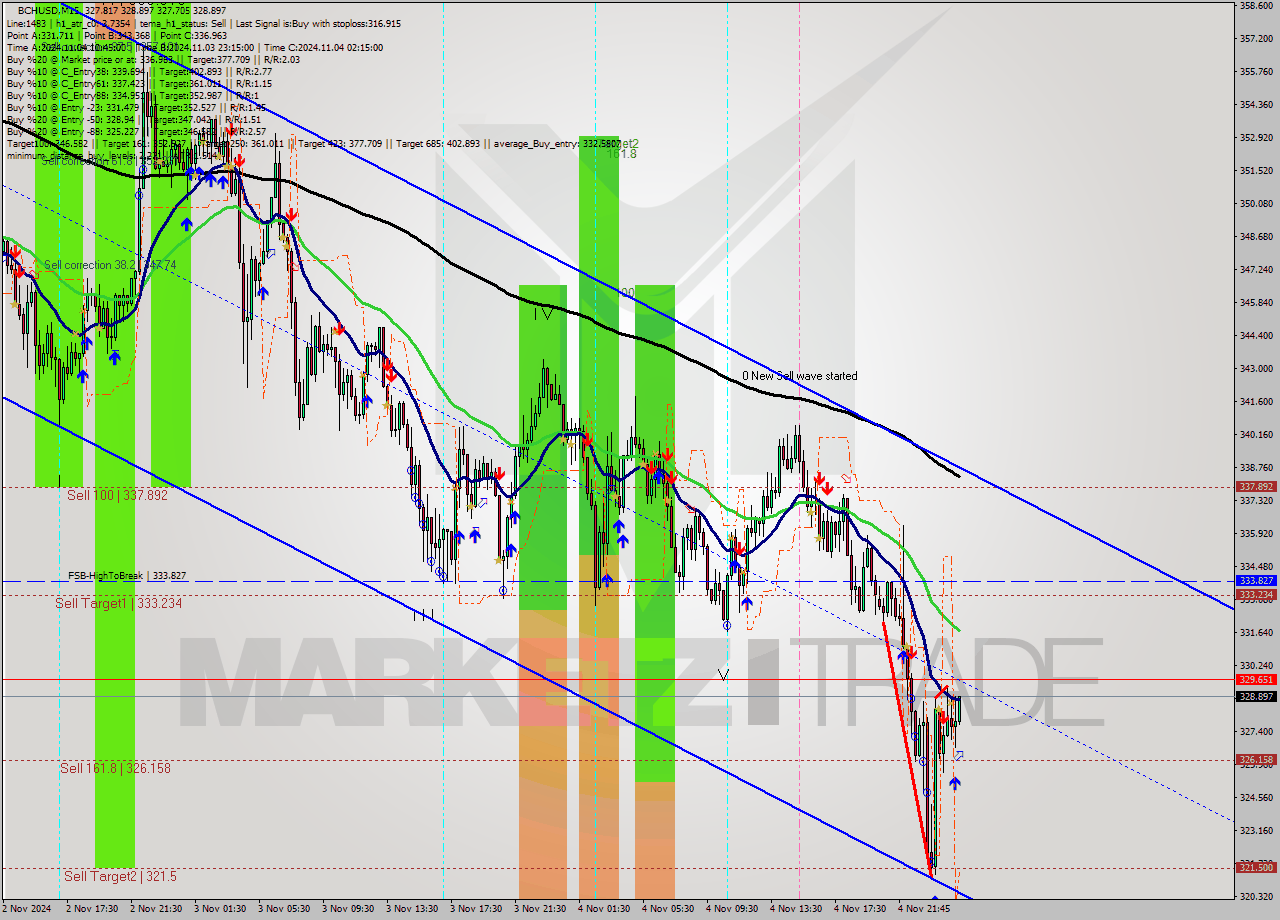The image size is (1280, 920).
Task: Click the 358.600 price scale value
Action: coord(1256,5)
